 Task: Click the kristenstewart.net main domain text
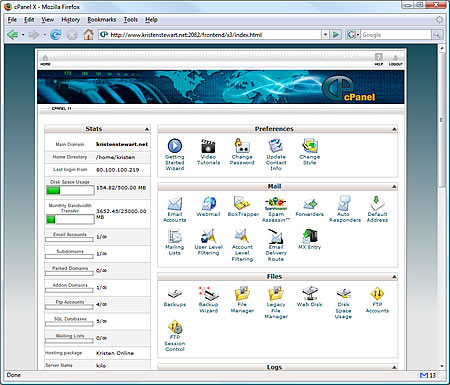pos(122,144)
